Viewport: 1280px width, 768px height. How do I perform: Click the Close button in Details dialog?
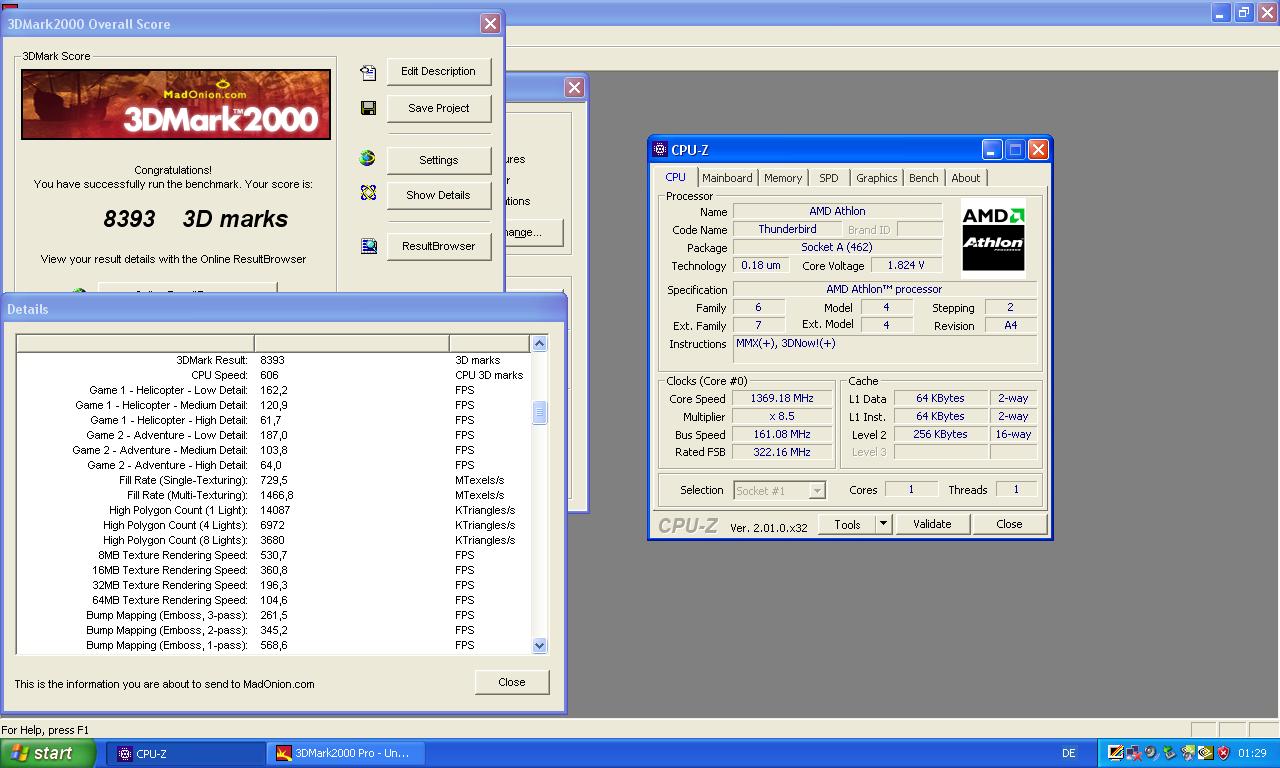[x=511, y=682]
